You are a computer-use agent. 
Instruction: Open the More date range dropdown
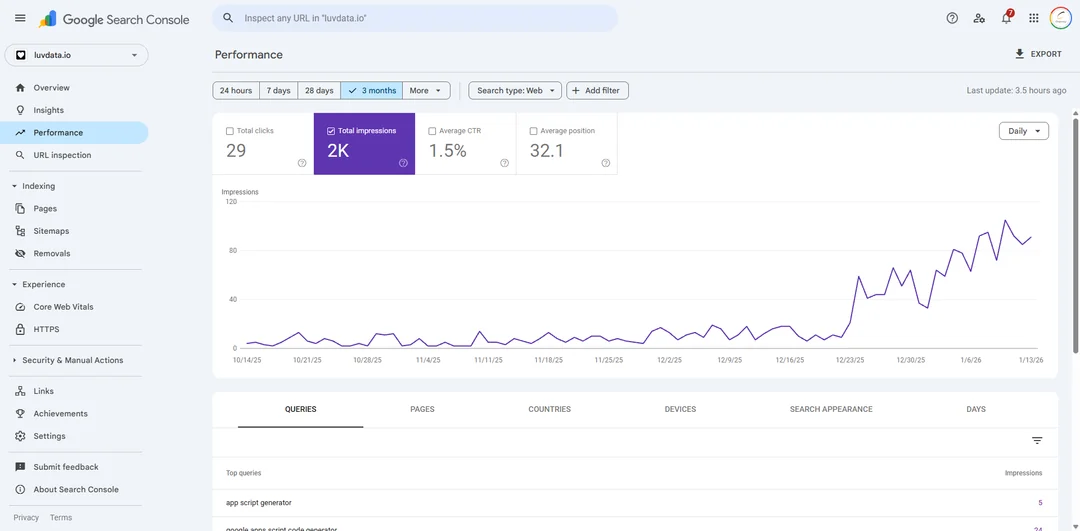426,90
